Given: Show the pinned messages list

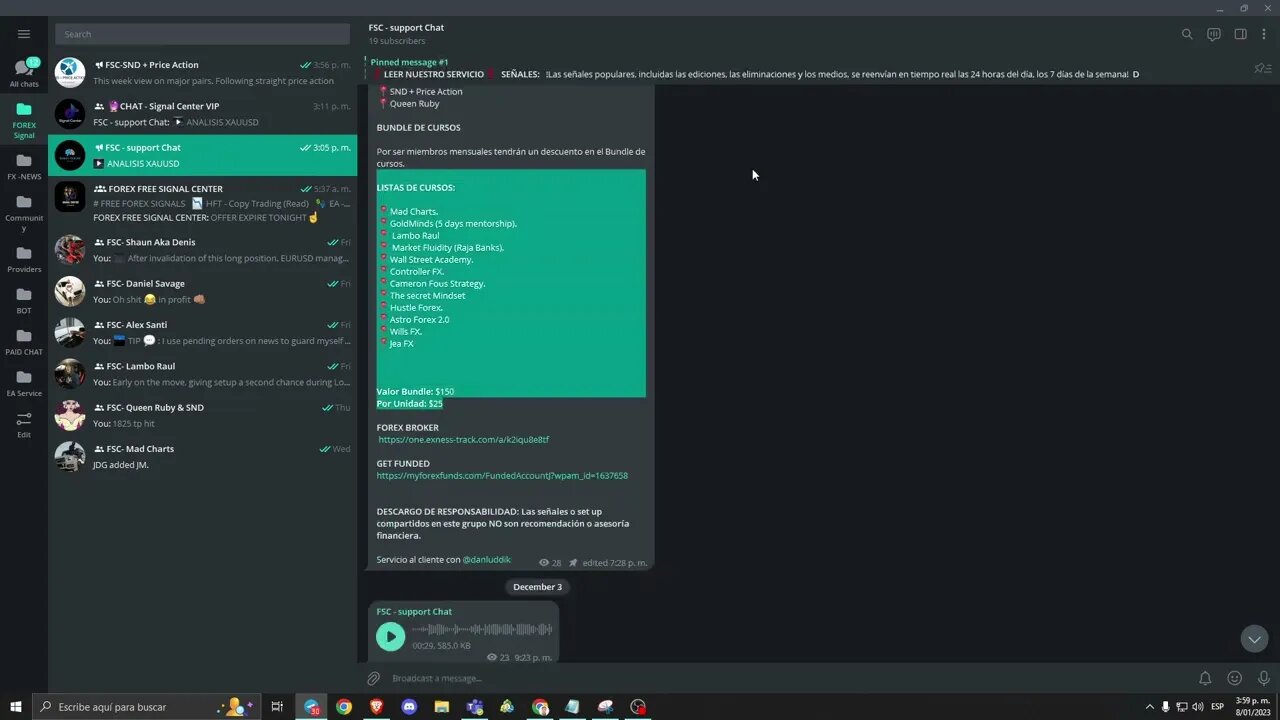Looking at the screenshot, I should click(x=1262, y=68).
